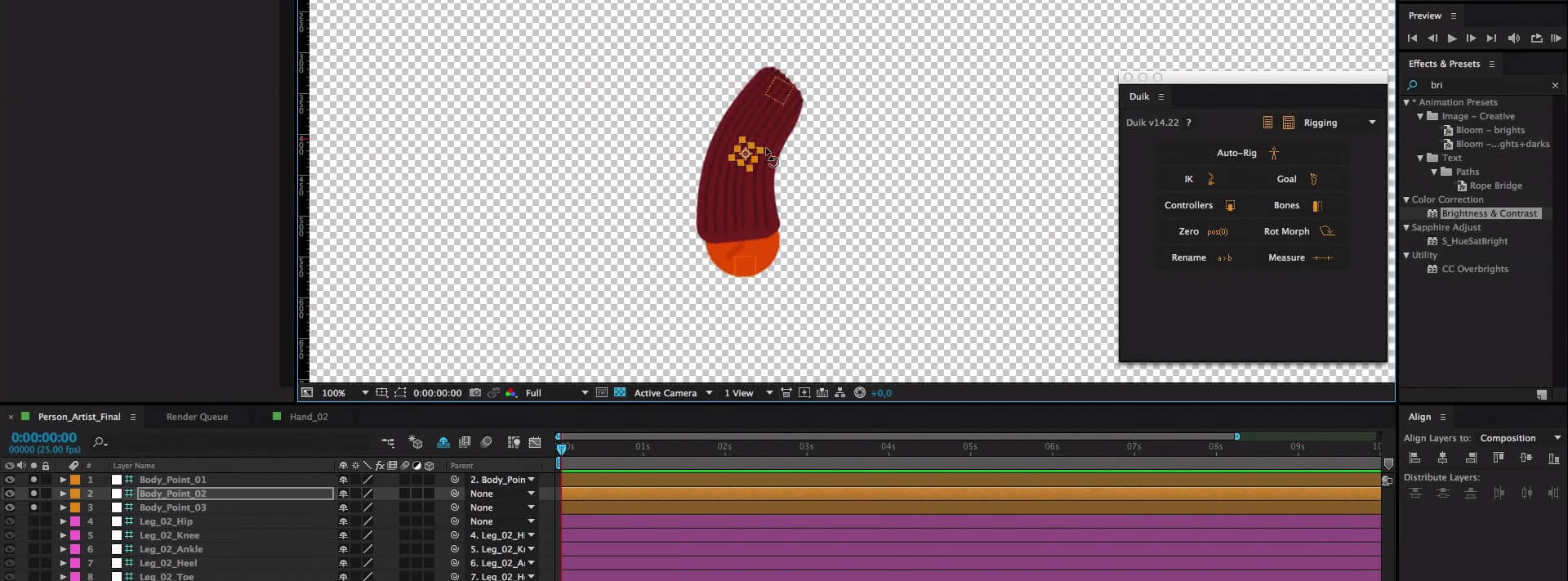
Task: Expand the Leg_02_Knee layer properties
Action: (63, 535)
